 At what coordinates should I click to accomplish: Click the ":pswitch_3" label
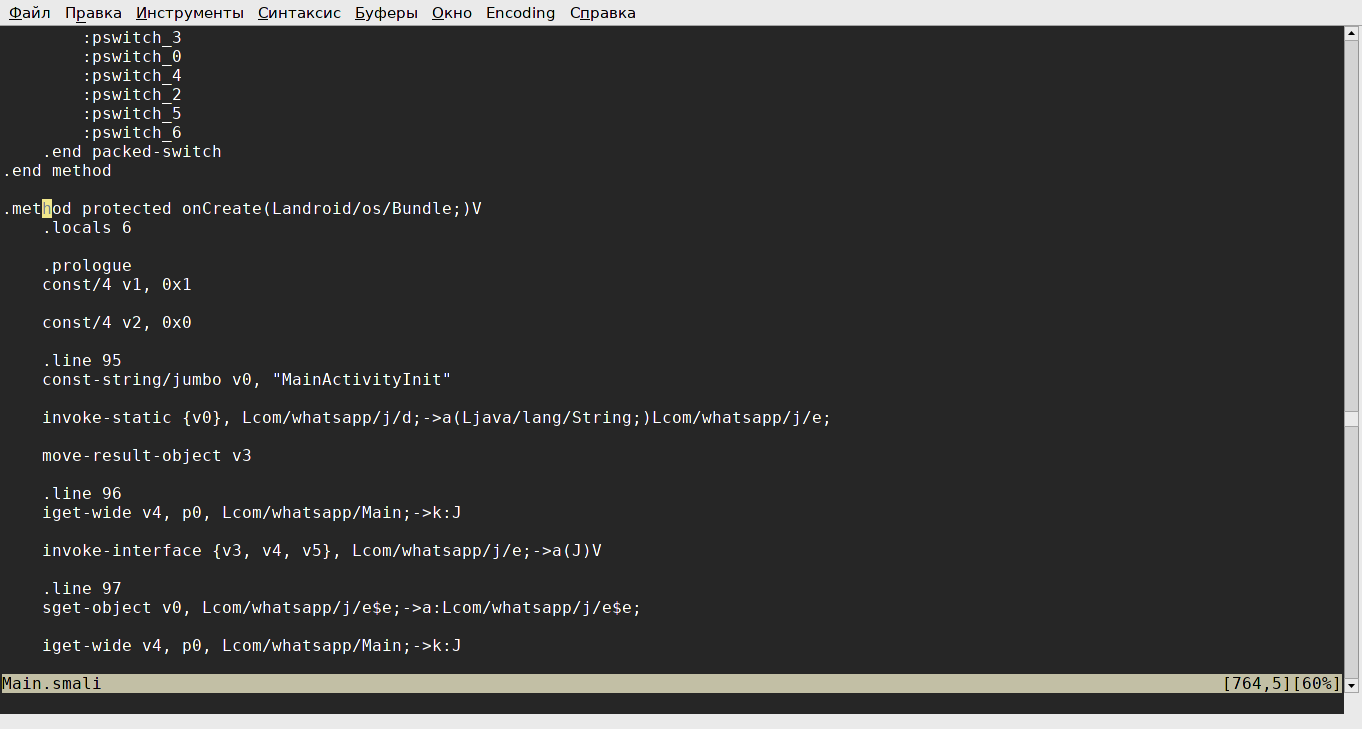131,38
